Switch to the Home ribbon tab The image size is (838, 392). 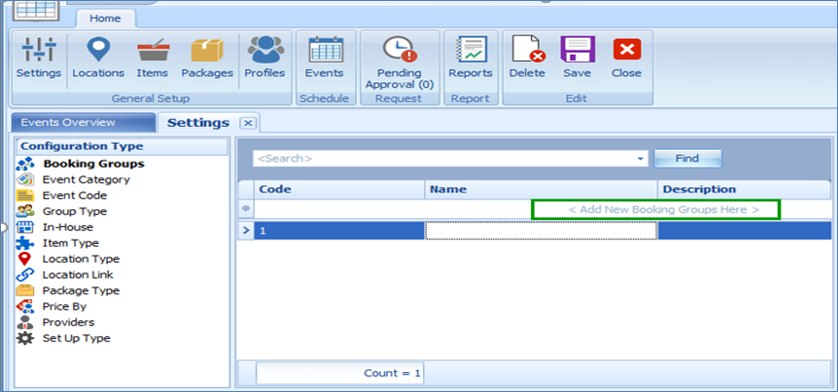click(105, 18)
